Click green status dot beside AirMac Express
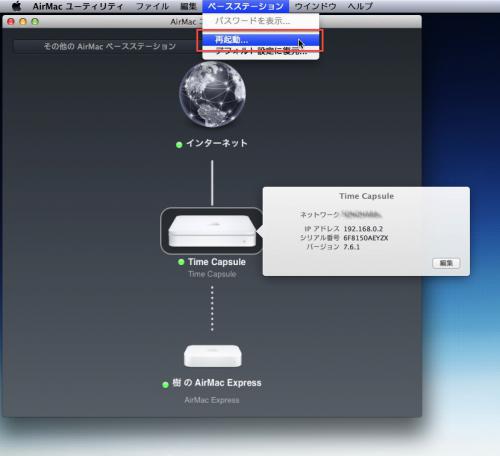 tap(165, 385)
